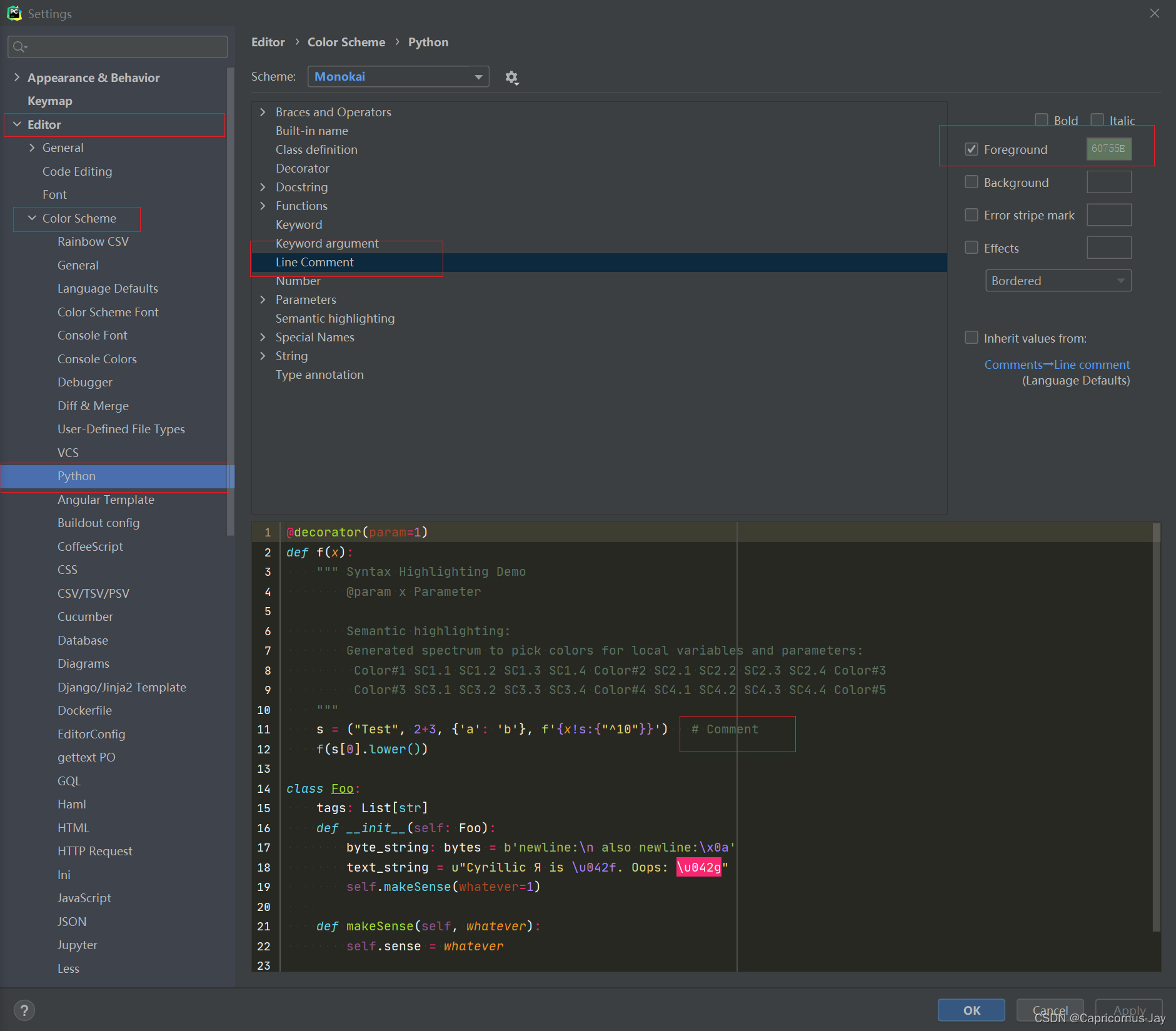The width and height of the screenshot is (1176, 1031).
Task: Select Decorator attribute
Action: pos(302,168)
